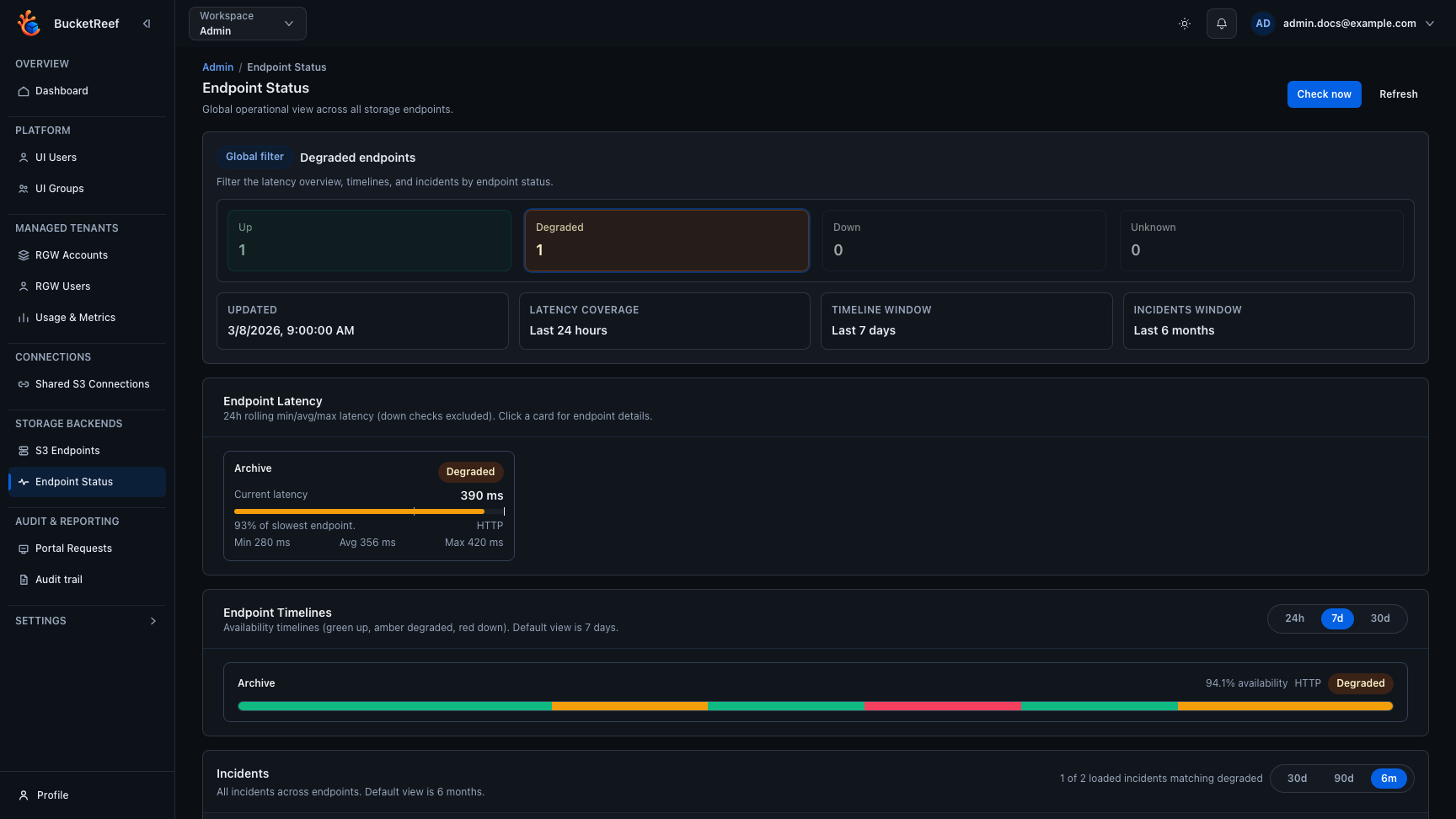This screenshot has height=819, width=1456.
Task: Open S3 Endpoints page
Action: click(87, 451)
